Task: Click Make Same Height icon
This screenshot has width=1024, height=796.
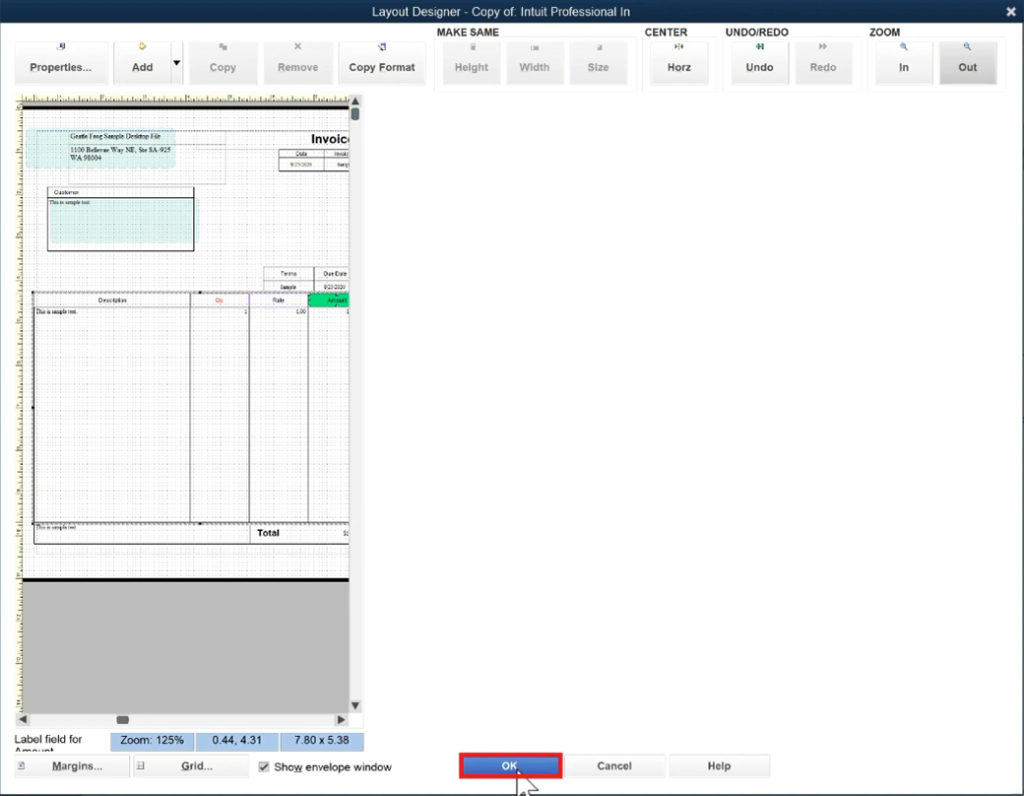Action: pos(470,63)
